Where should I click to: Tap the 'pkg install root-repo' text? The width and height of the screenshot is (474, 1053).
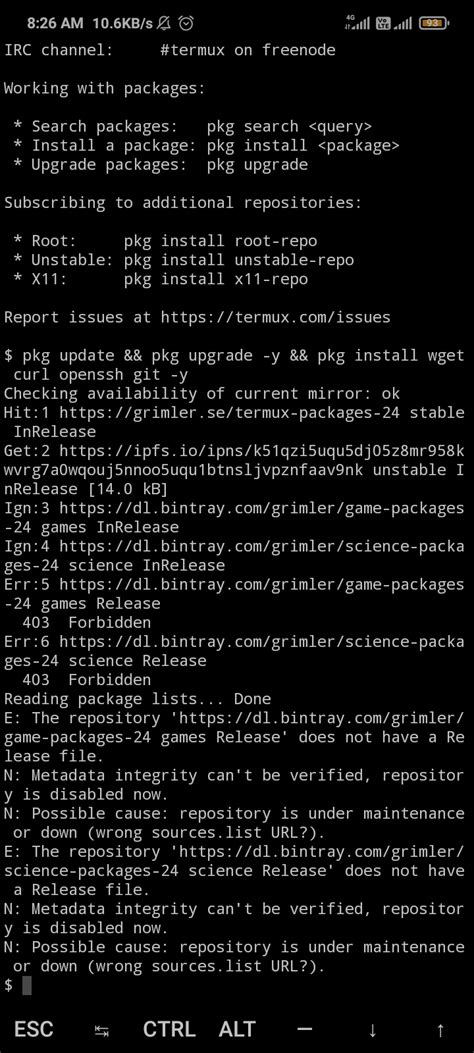[x=220, y=240]
